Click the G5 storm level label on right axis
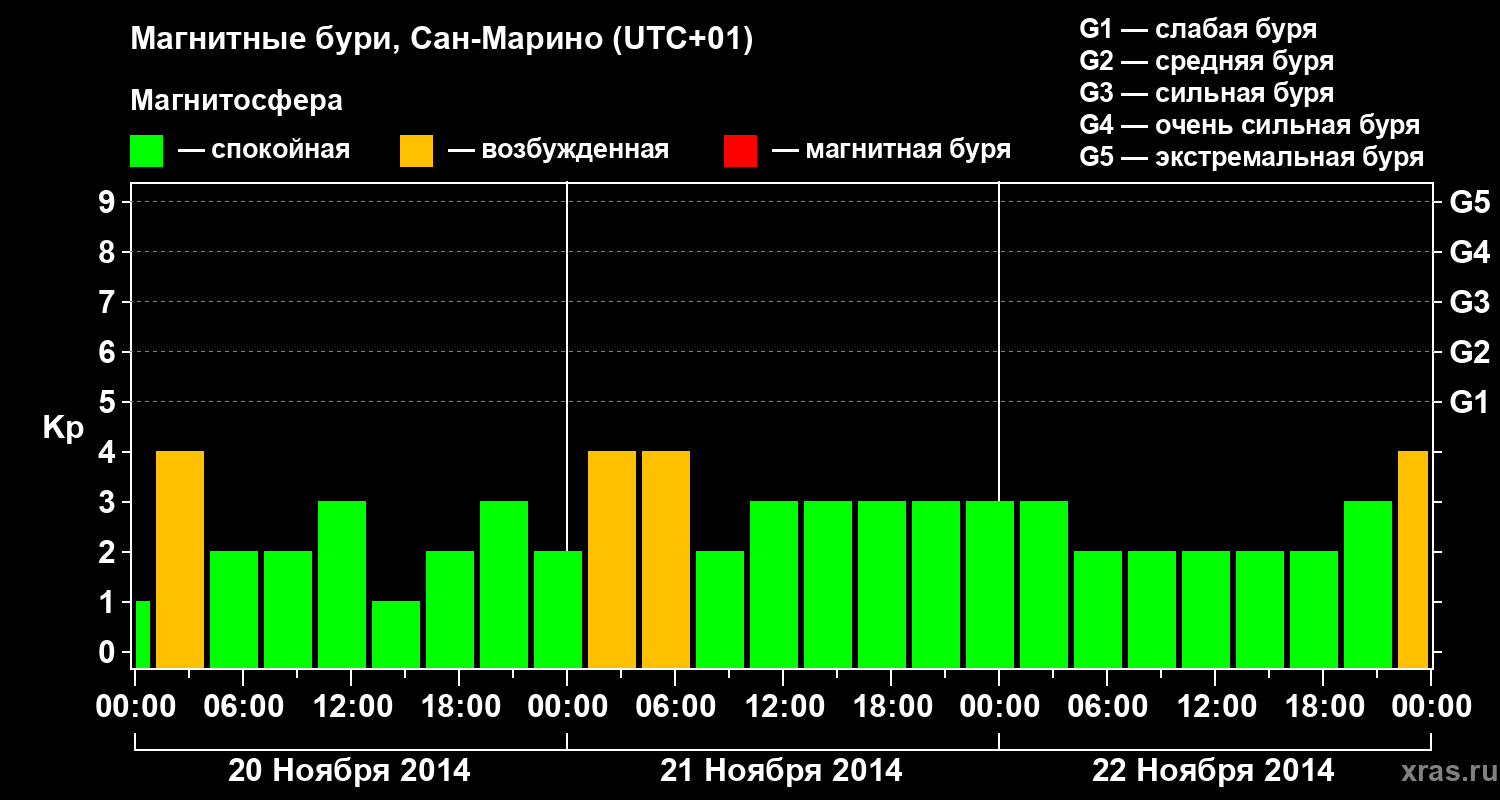Image resolution: width=1500 pixels, height=800 pixels. (x=1469, y=202)
